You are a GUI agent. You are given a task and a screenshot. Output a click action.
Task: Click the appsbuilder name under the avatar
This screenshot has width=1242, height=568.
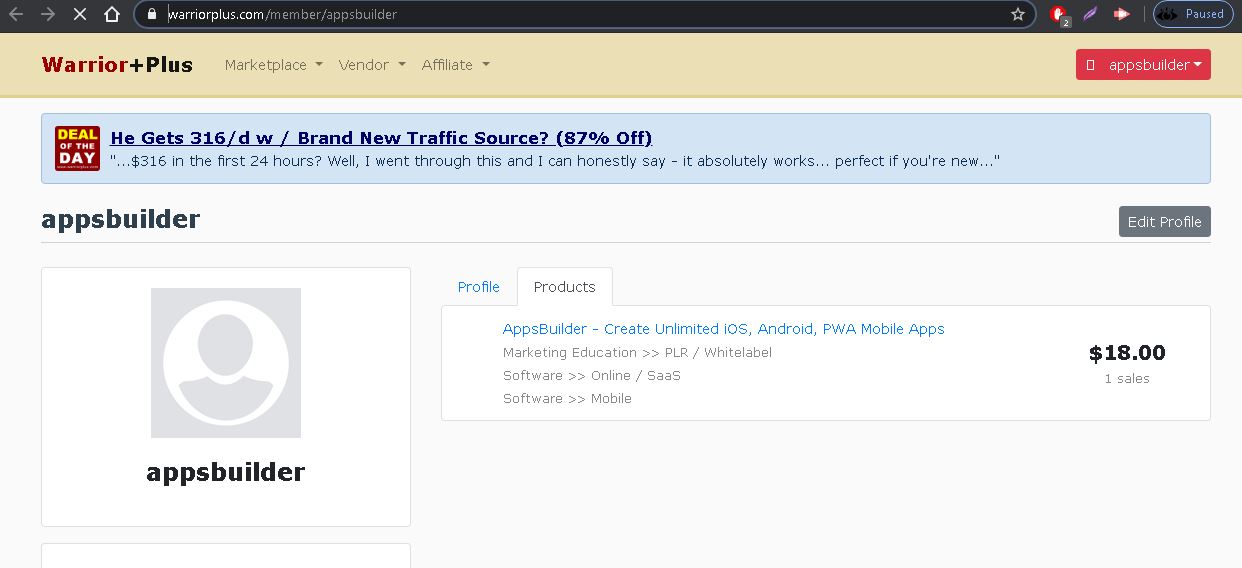[226, 472]
